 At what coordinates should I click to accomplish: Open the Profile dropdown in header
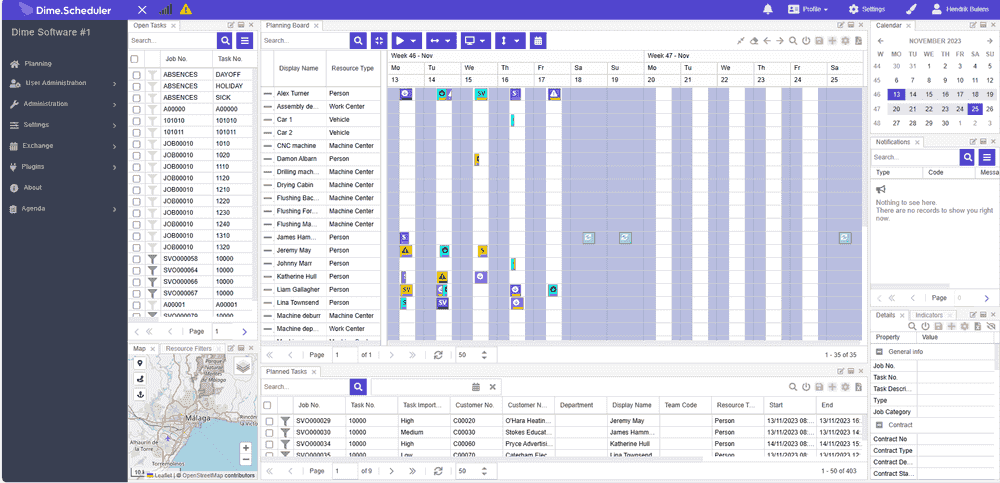tap(808, 10)
